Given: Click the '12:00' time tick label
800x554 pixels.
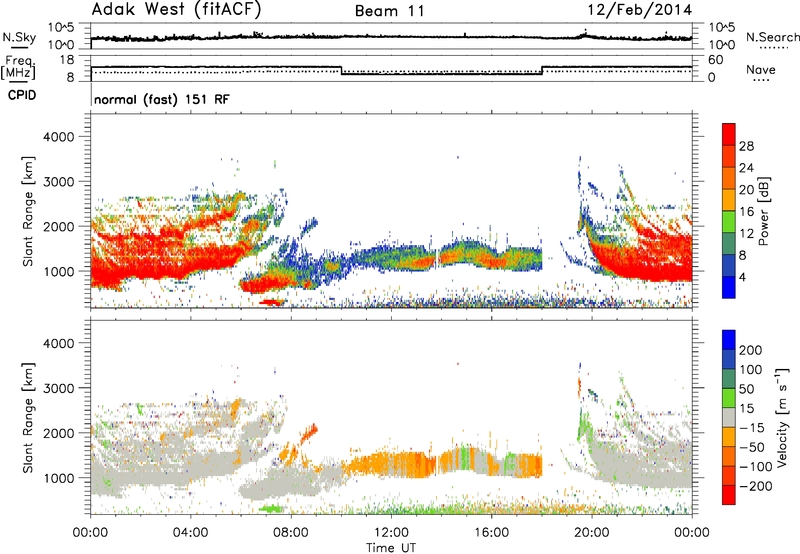Looking at the screenshot, I should click(391, 533).
